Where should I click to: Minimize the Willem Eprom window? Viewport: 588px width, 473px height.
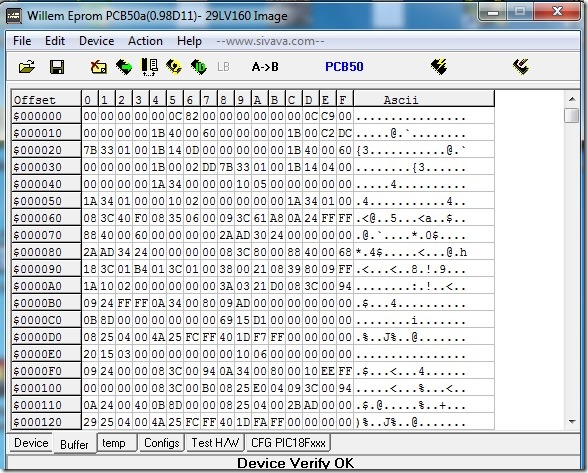[x=493, y=12]
